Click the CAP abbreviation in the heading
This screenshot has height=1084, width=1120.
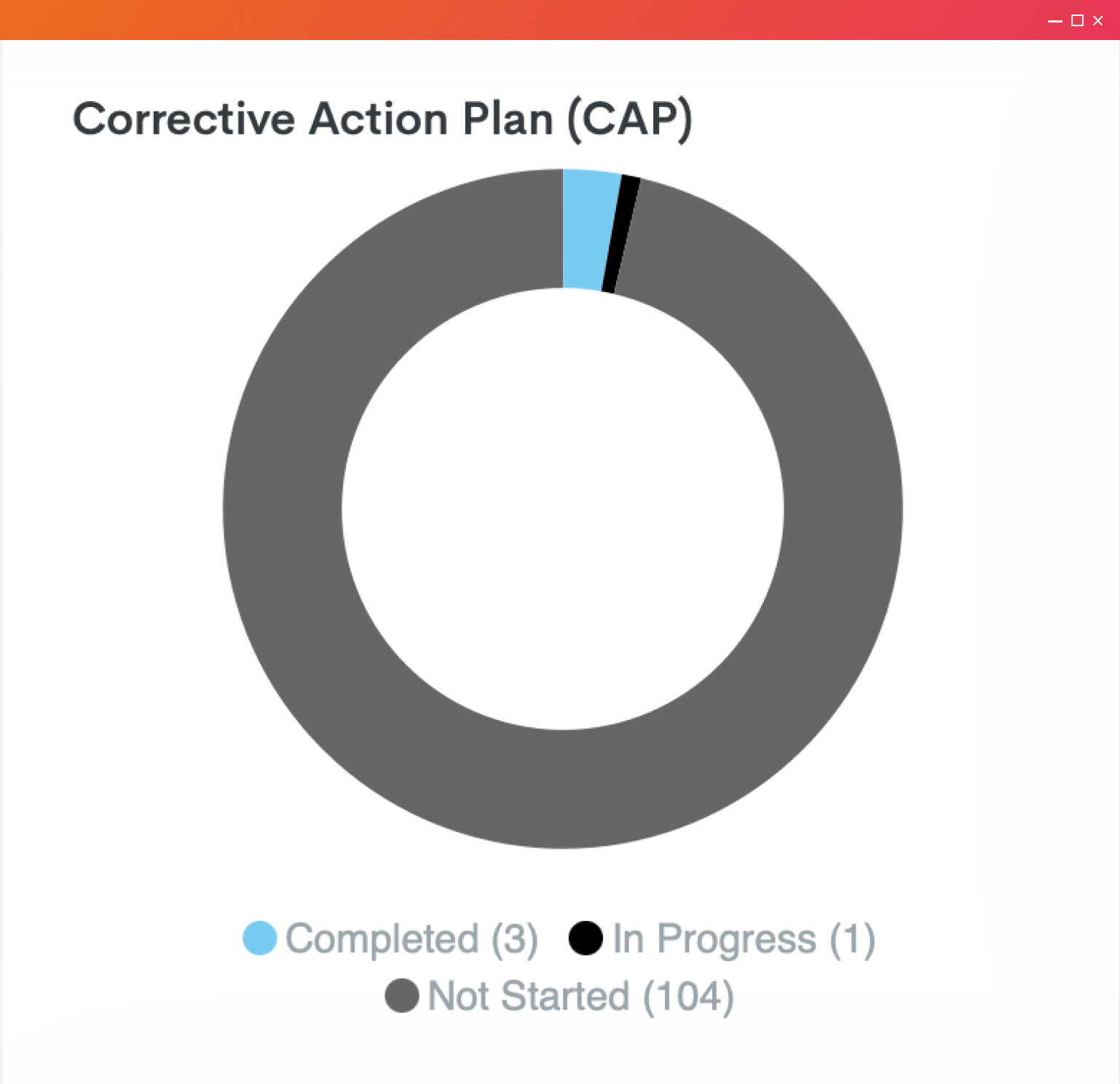[630, 119]
